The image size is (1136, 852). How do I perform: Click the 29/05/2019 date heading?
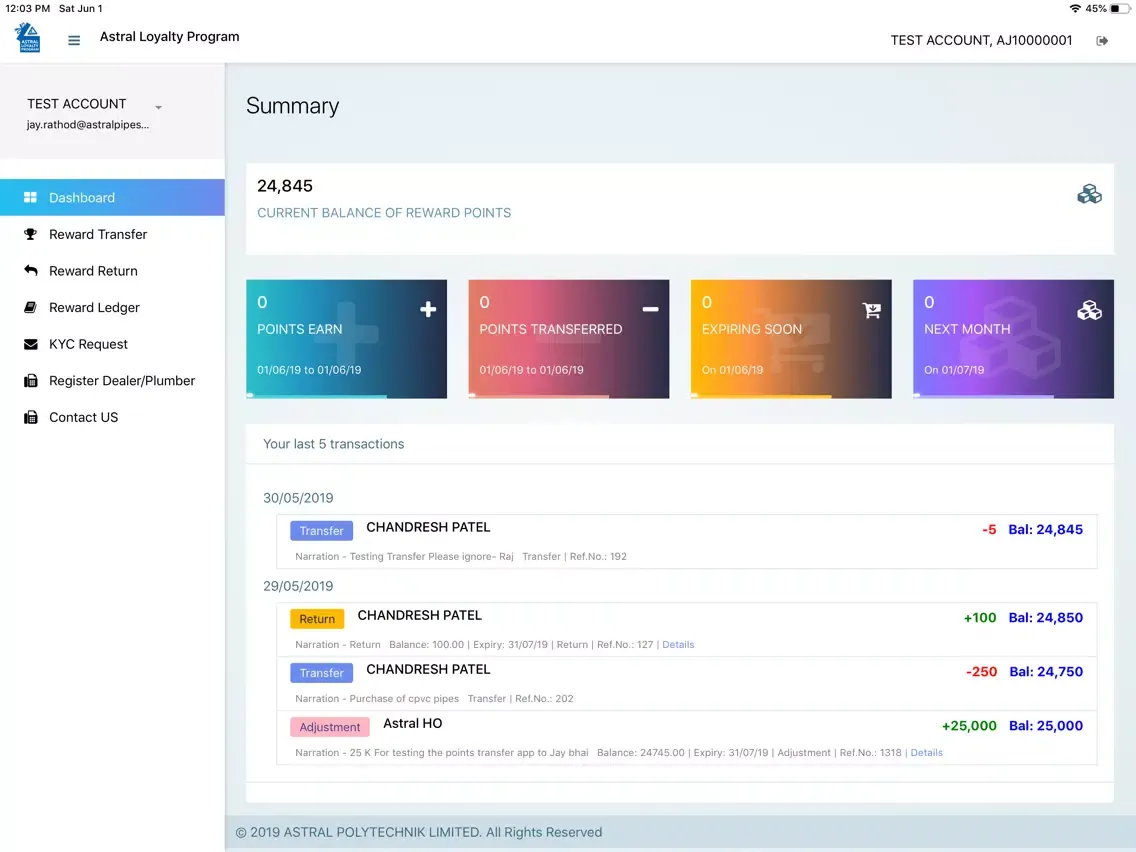pos(298,586)
